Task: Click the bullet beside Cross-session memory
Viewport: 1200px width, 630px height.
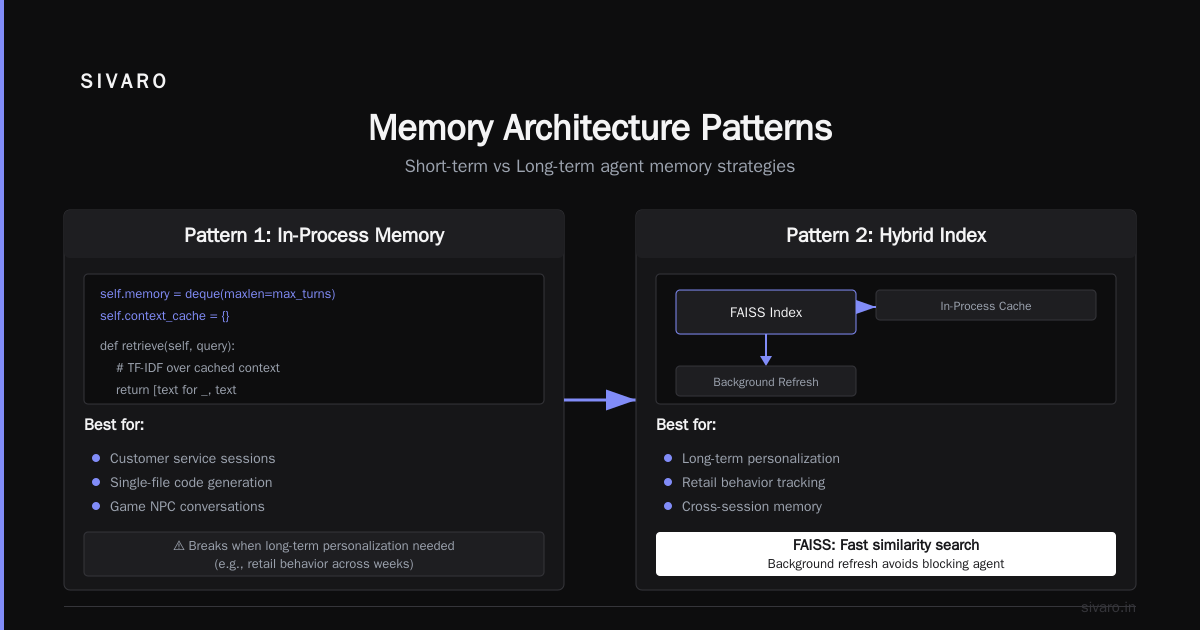Action: tap(668, 506)
